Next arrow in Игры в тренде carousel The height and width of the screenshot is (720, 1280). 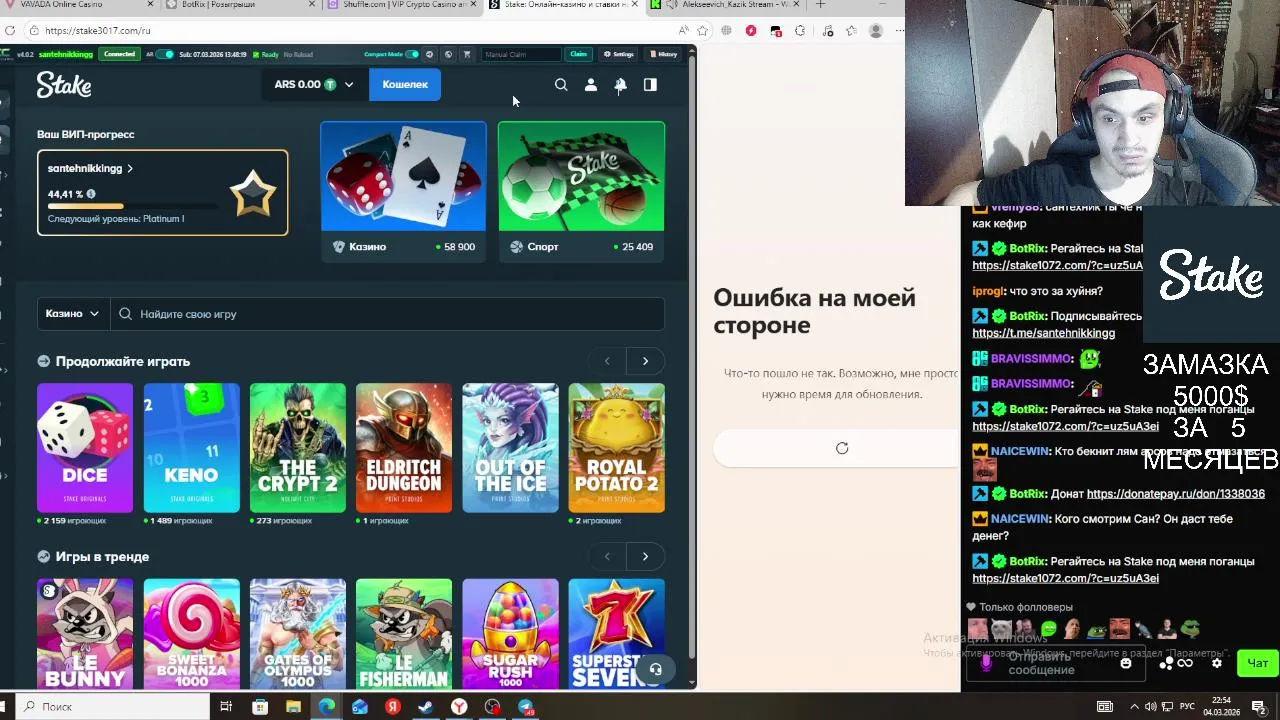(645, 556)
